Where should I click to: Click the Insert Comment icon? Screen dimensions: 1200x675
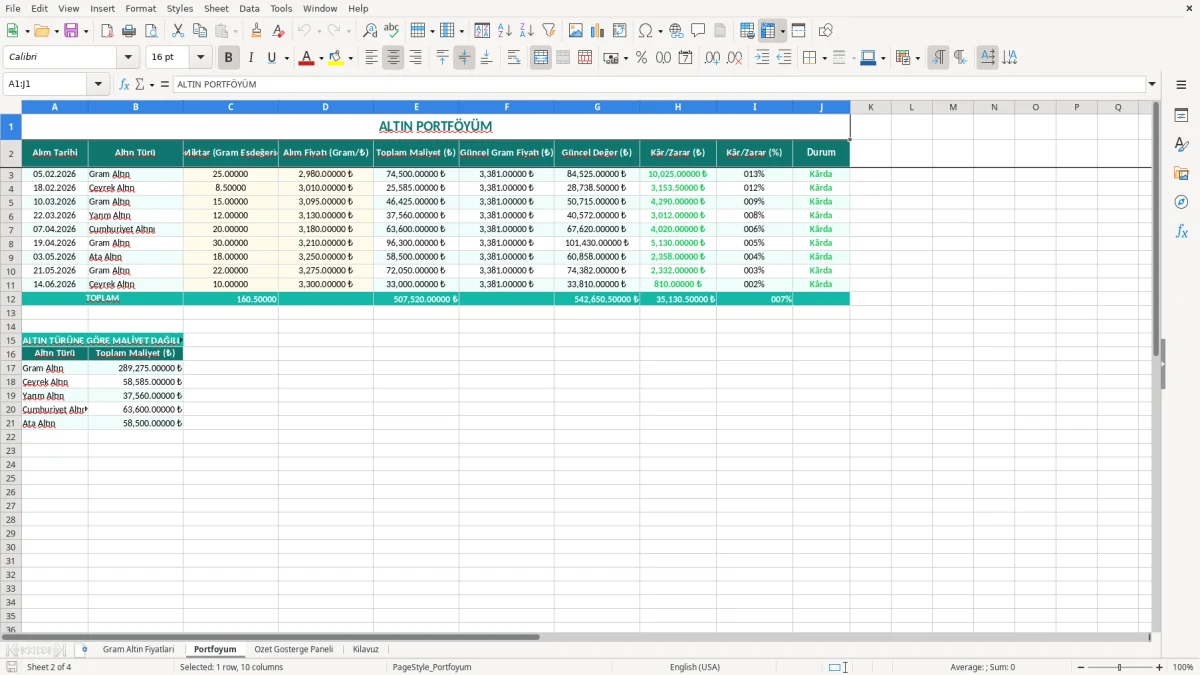tap(698, 31)
